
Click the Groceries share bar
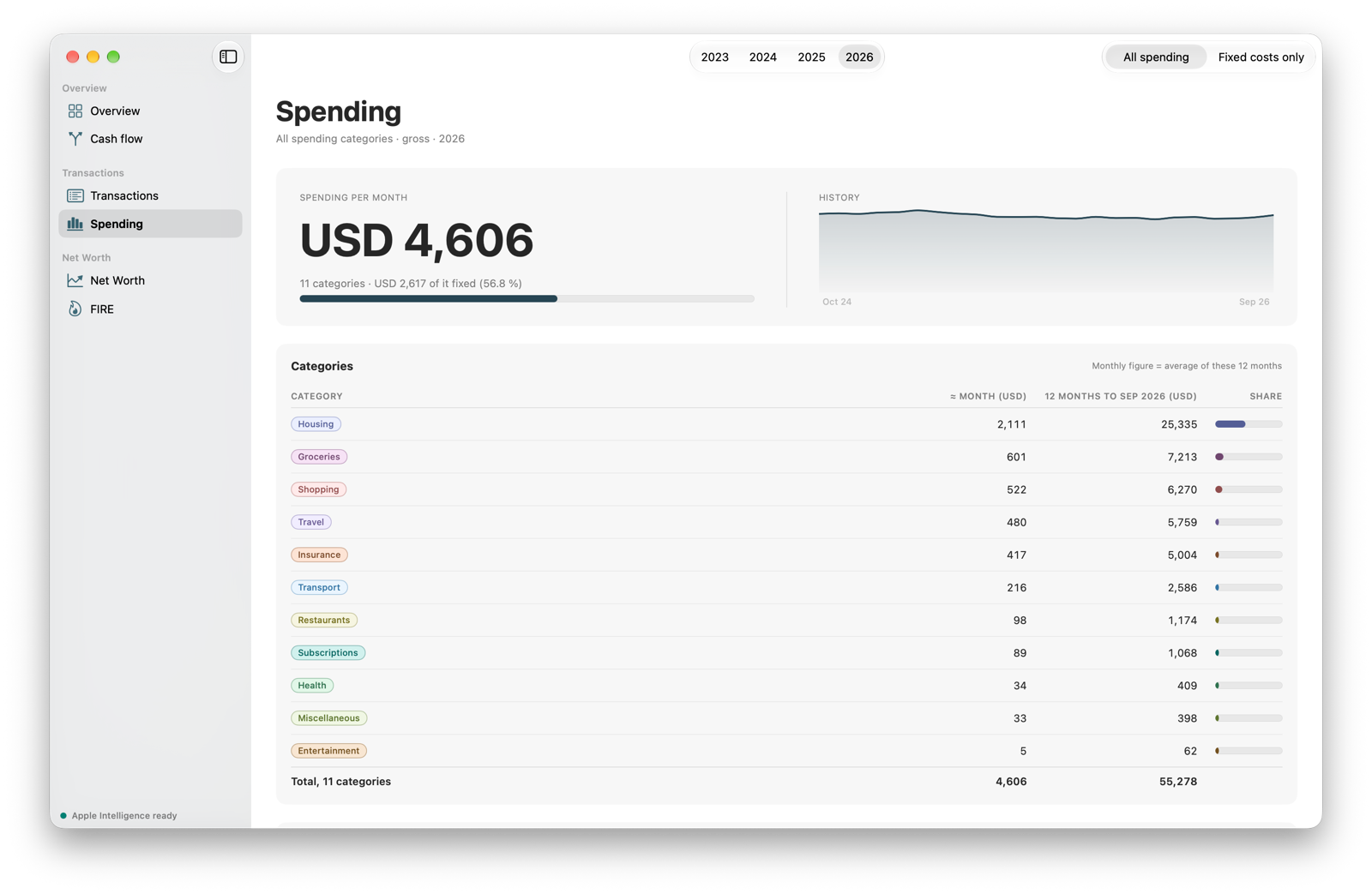pyautogui.click(x=1249, y=457)
